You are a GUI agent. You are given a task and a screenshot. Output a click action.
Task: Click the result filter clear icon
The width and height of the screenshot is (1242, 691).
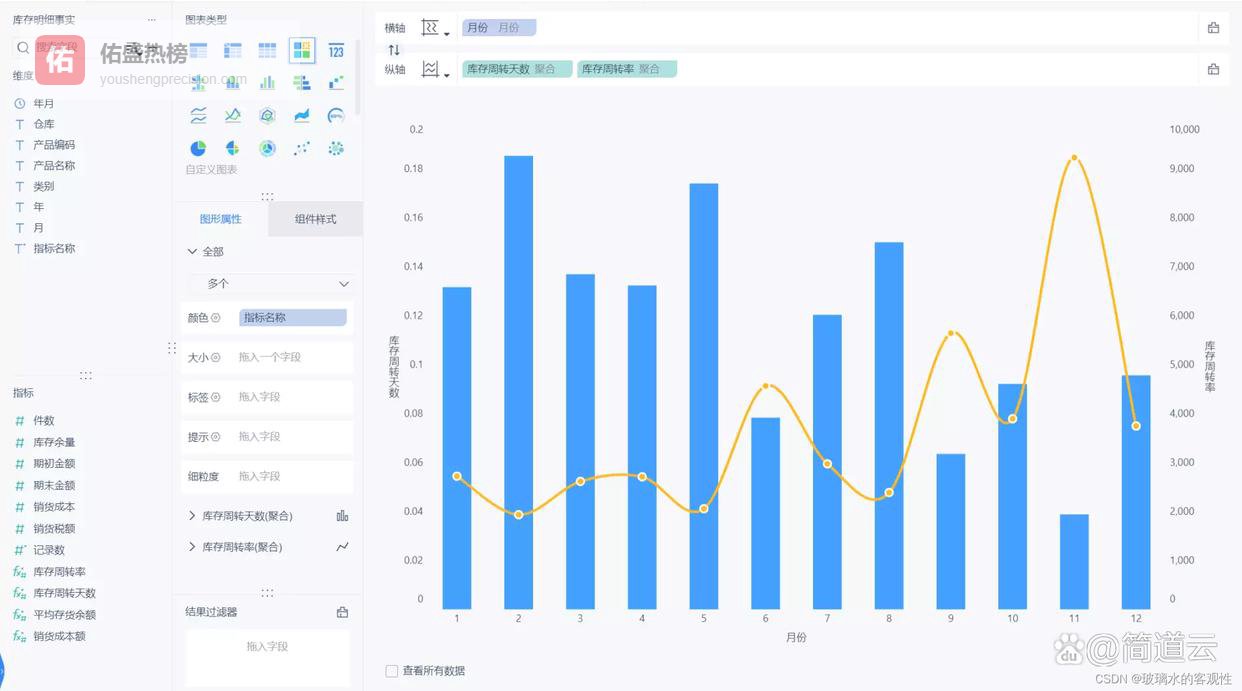342,612
